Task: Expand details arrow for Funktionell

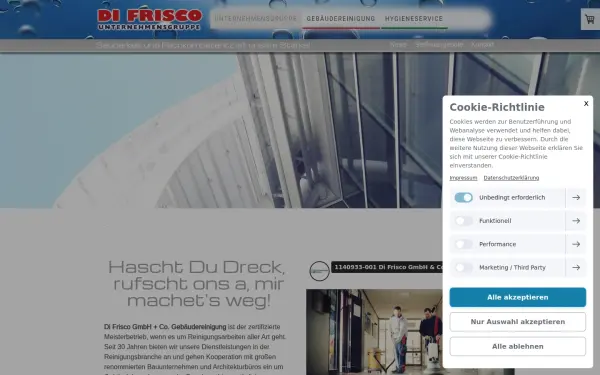Action: tap(576, 221)
